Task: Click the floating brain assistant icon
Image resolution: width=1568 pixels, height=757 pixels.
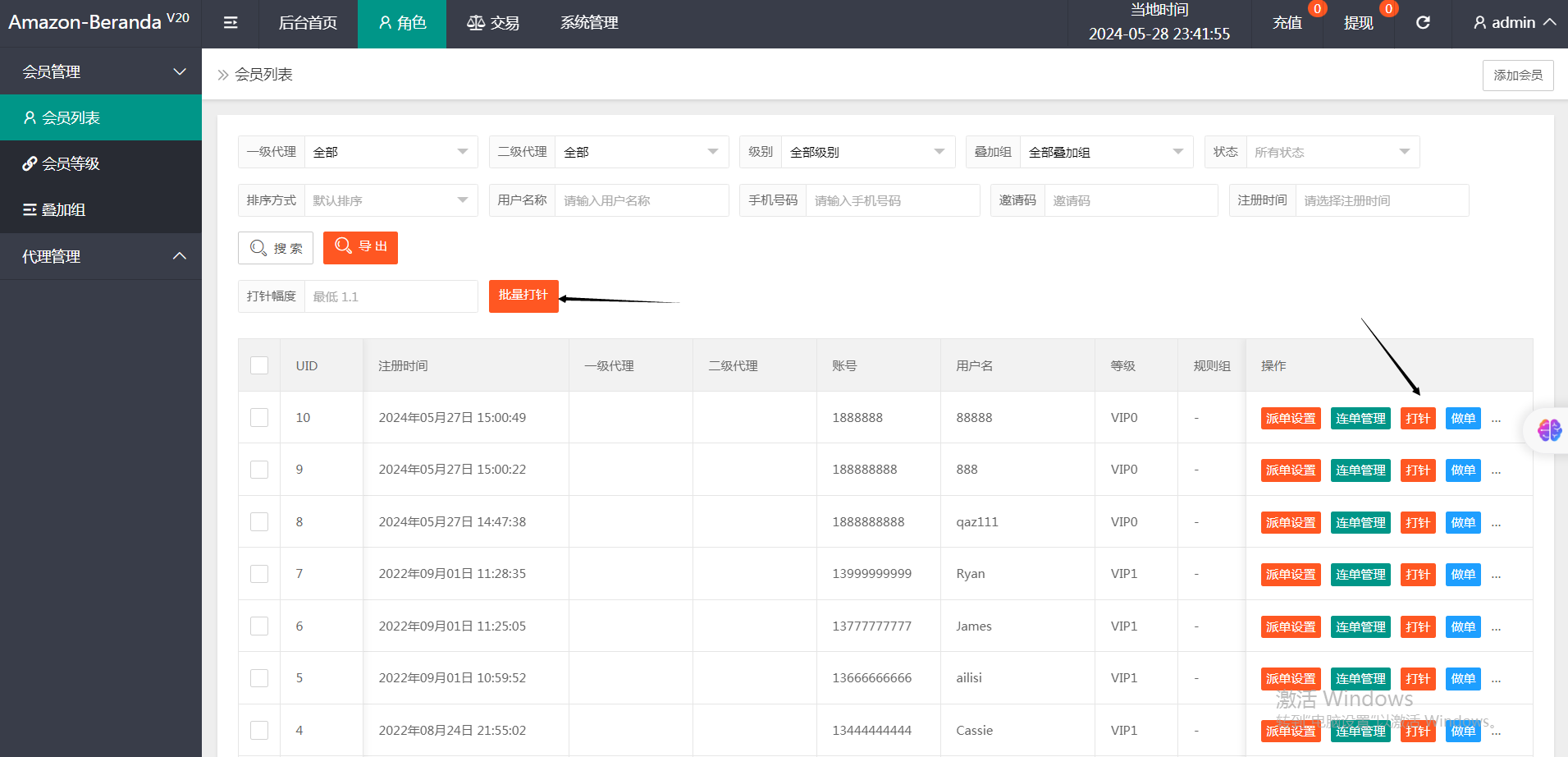Action: (x=1548, y=429)
